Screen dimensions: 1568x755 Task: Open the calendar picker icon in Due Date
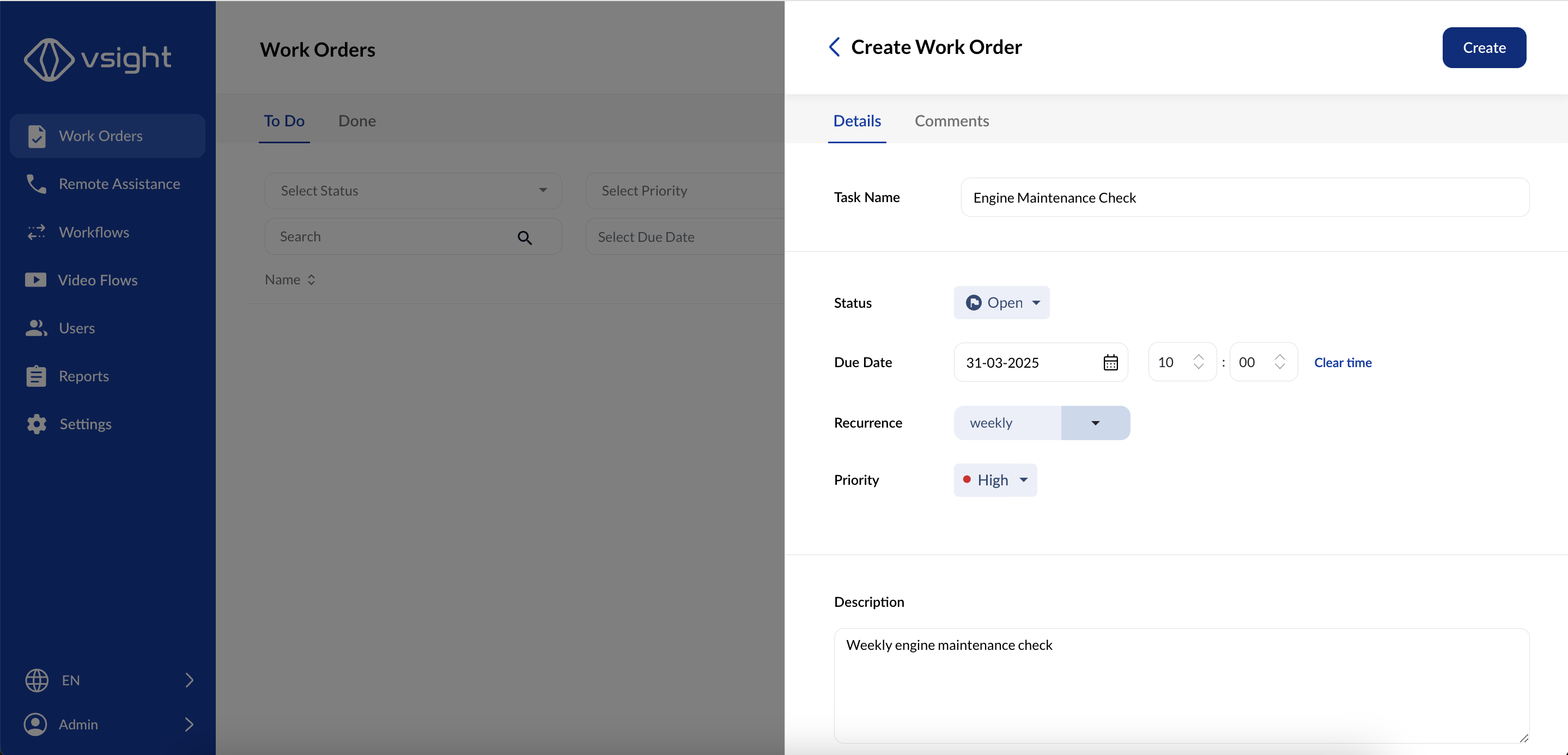(1110, 363)
